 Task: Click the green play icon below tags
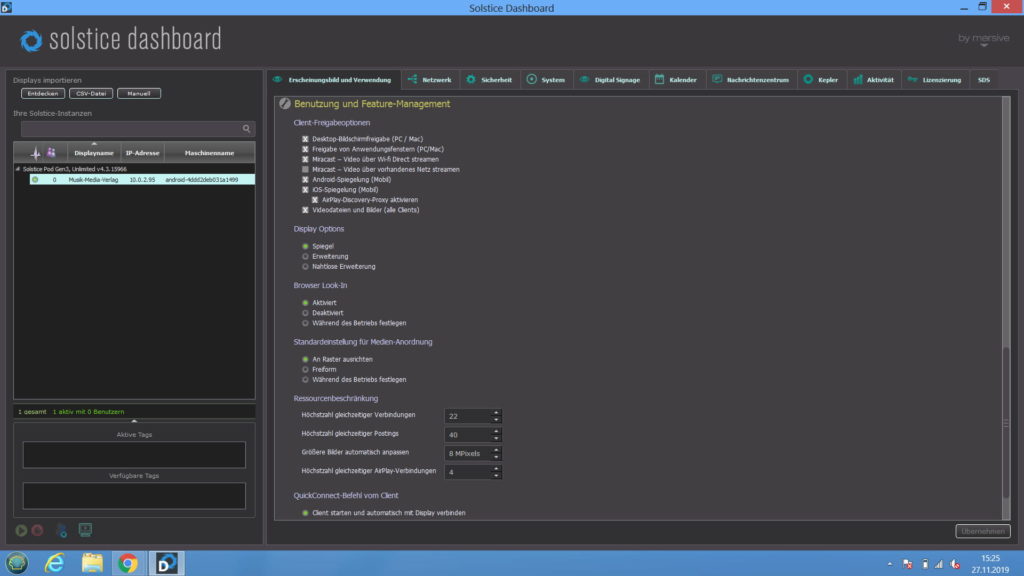click(22, 530)
